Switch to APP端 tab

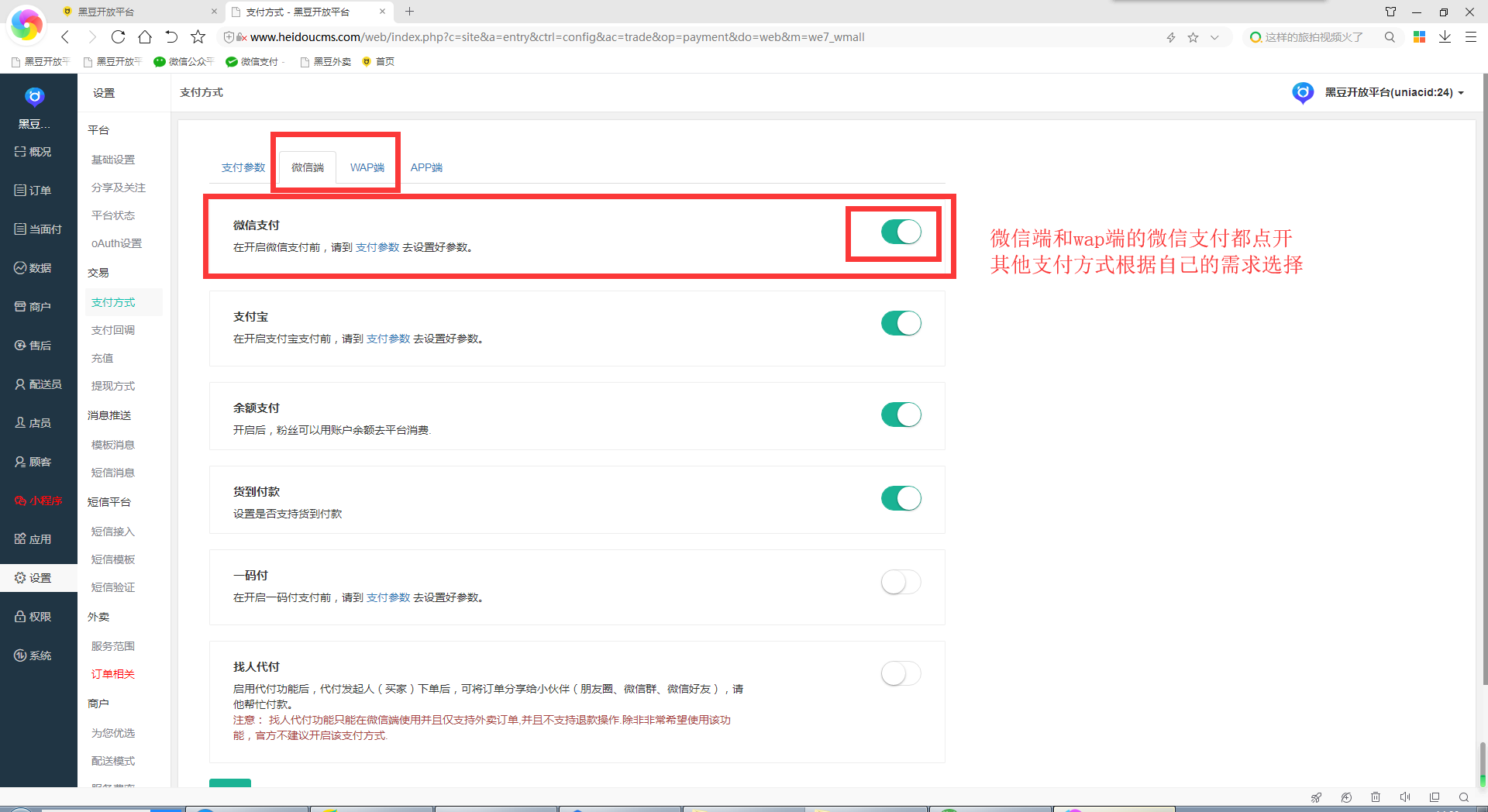(426, 167)
